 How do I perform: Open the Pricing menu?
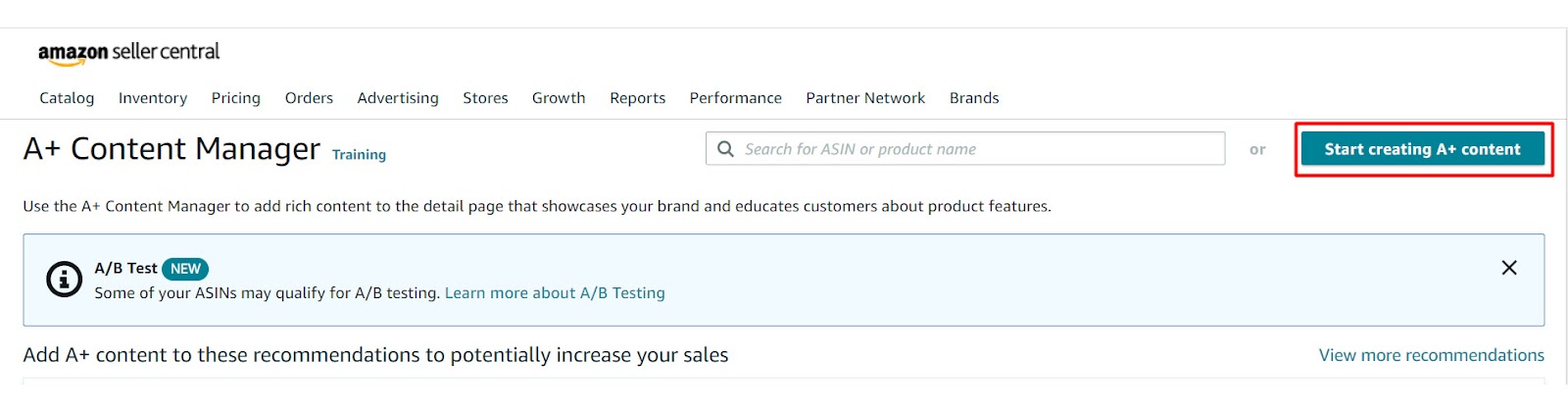click(236, 98)
